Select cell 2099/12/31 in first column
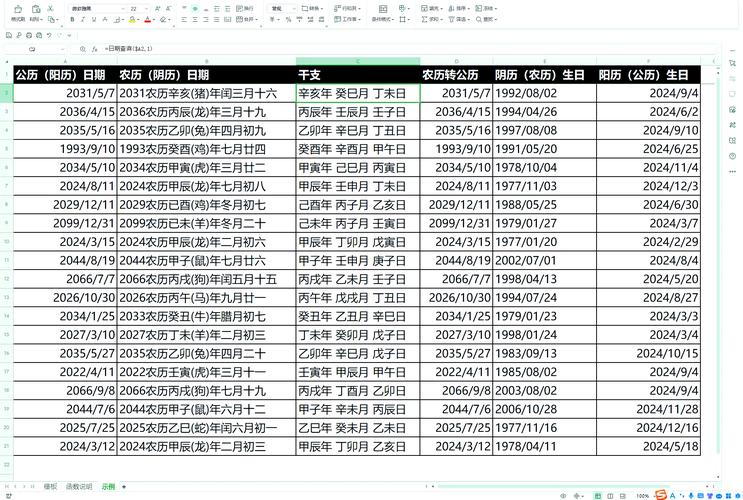This screenshot has height=500, width=743. point(65,223)
